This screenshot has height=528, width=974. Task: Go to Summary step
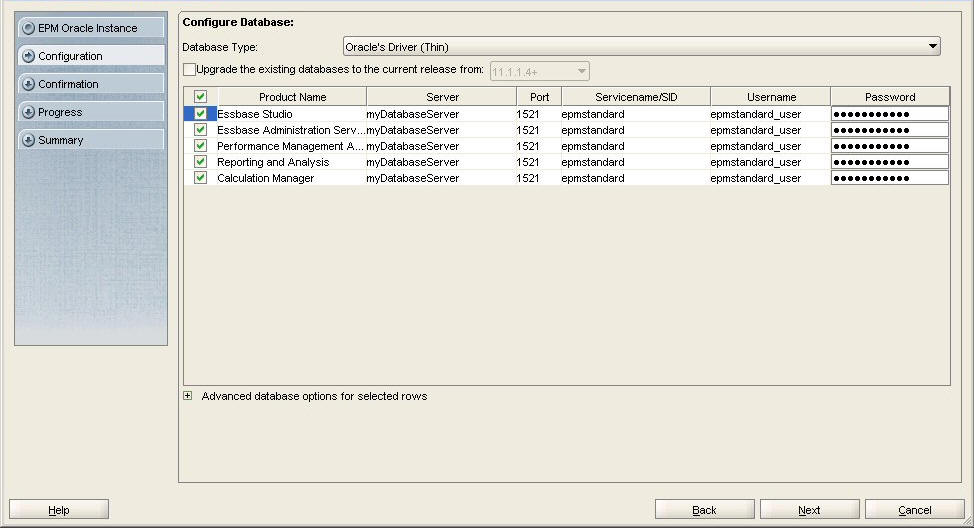(x=91, y=140)
